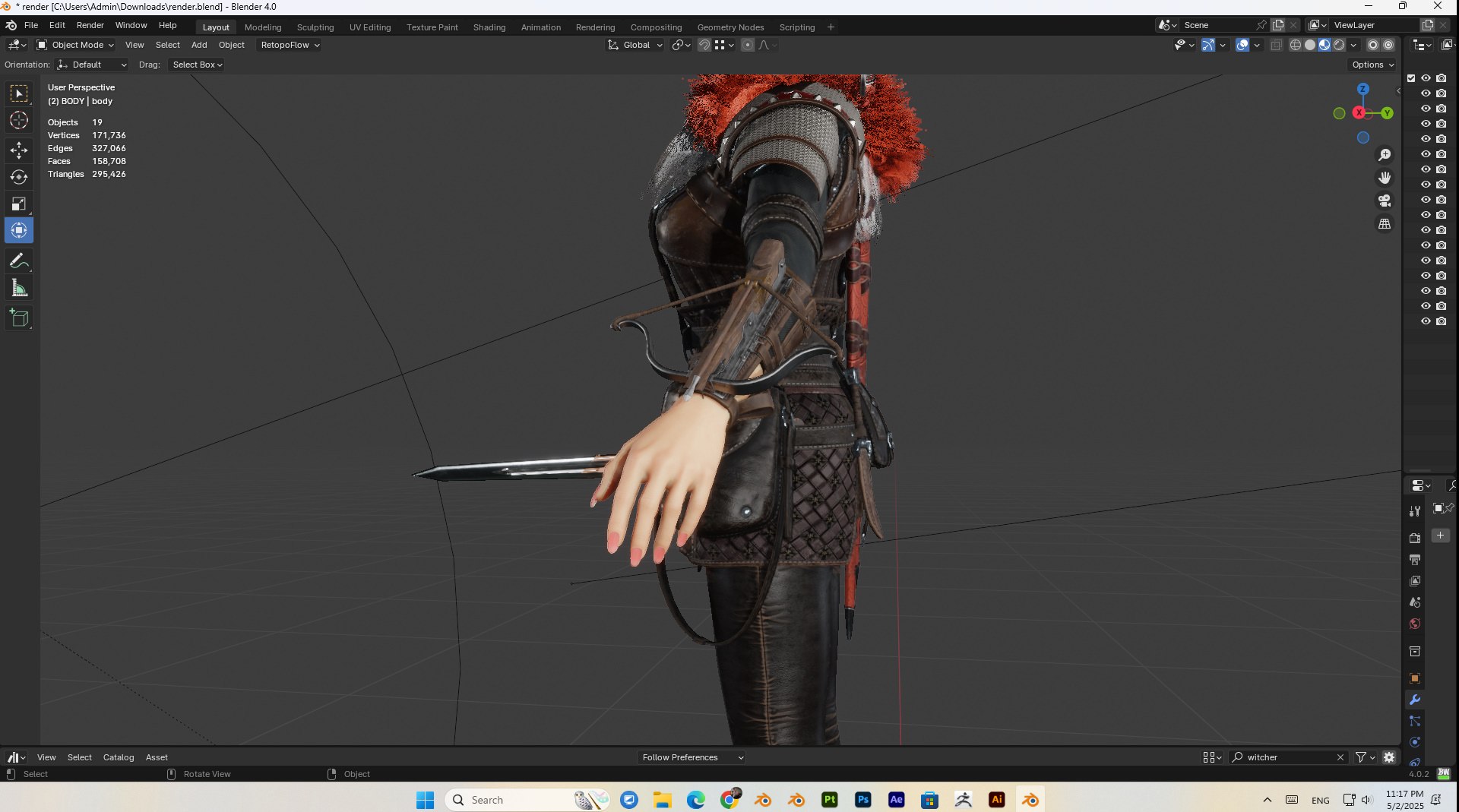Viewport: 1459px width, 812px height.
Task: Open the File menu
Action: click(x=31, y=25)
